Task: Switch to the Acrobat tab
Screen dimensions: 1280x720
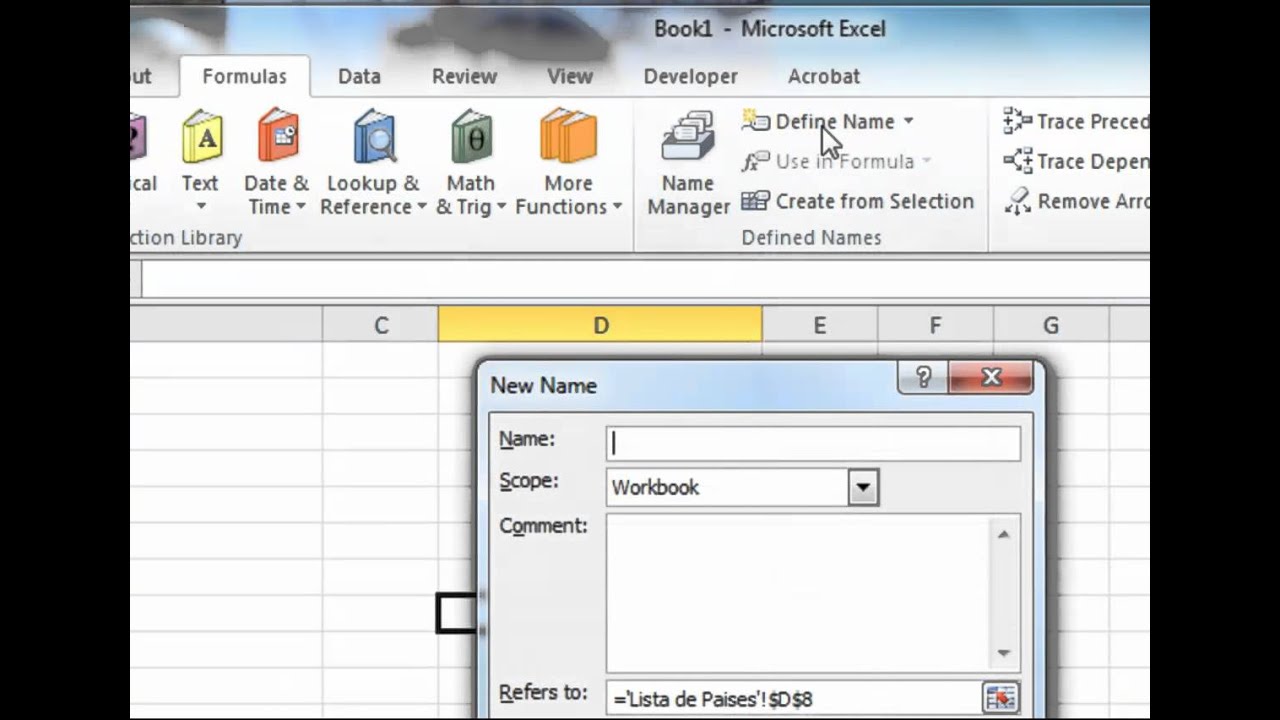Action: [824, 76]
